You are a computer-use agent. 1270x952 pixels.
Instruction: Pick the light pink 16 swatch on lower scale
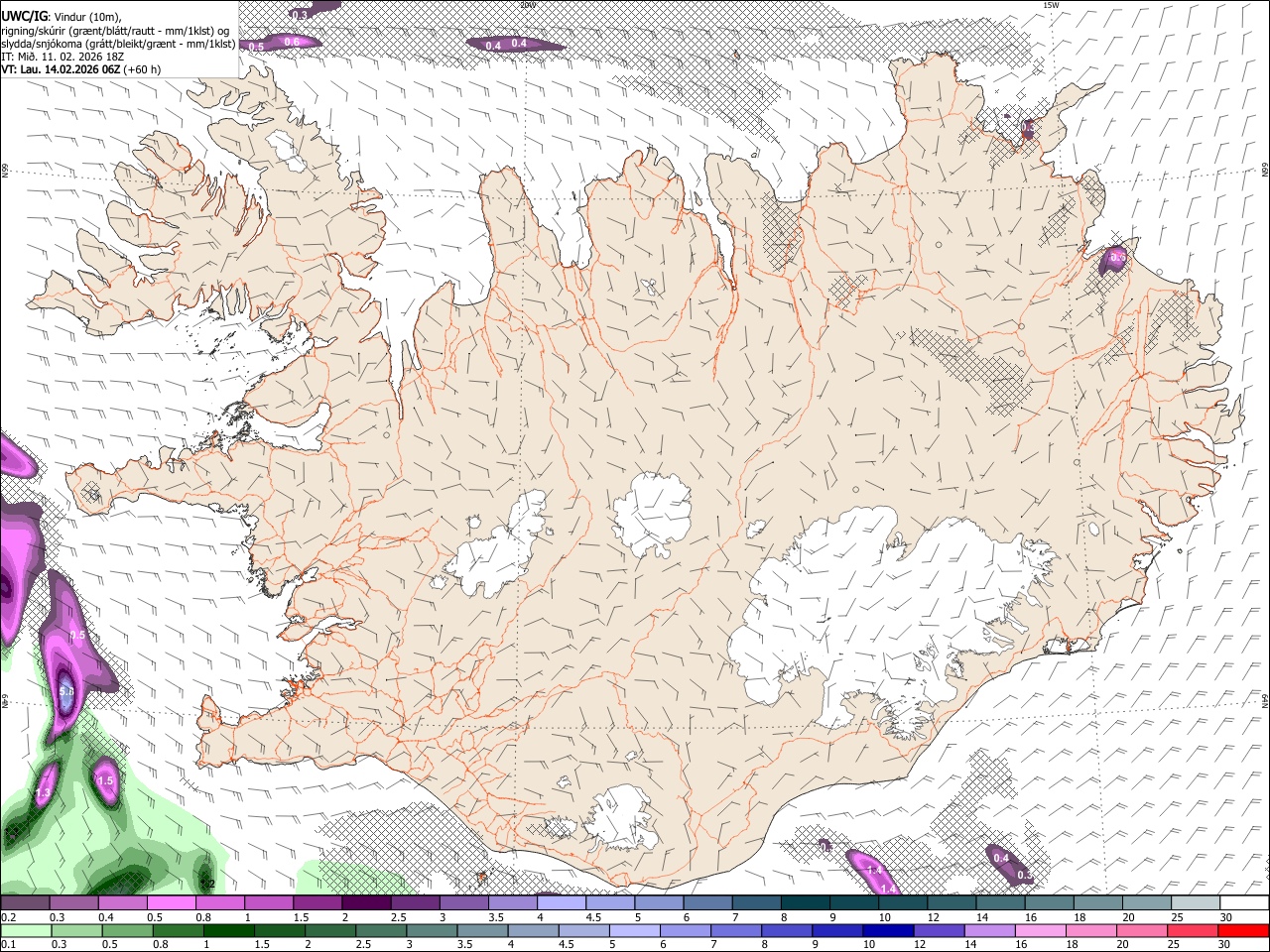click(1040, 930)
